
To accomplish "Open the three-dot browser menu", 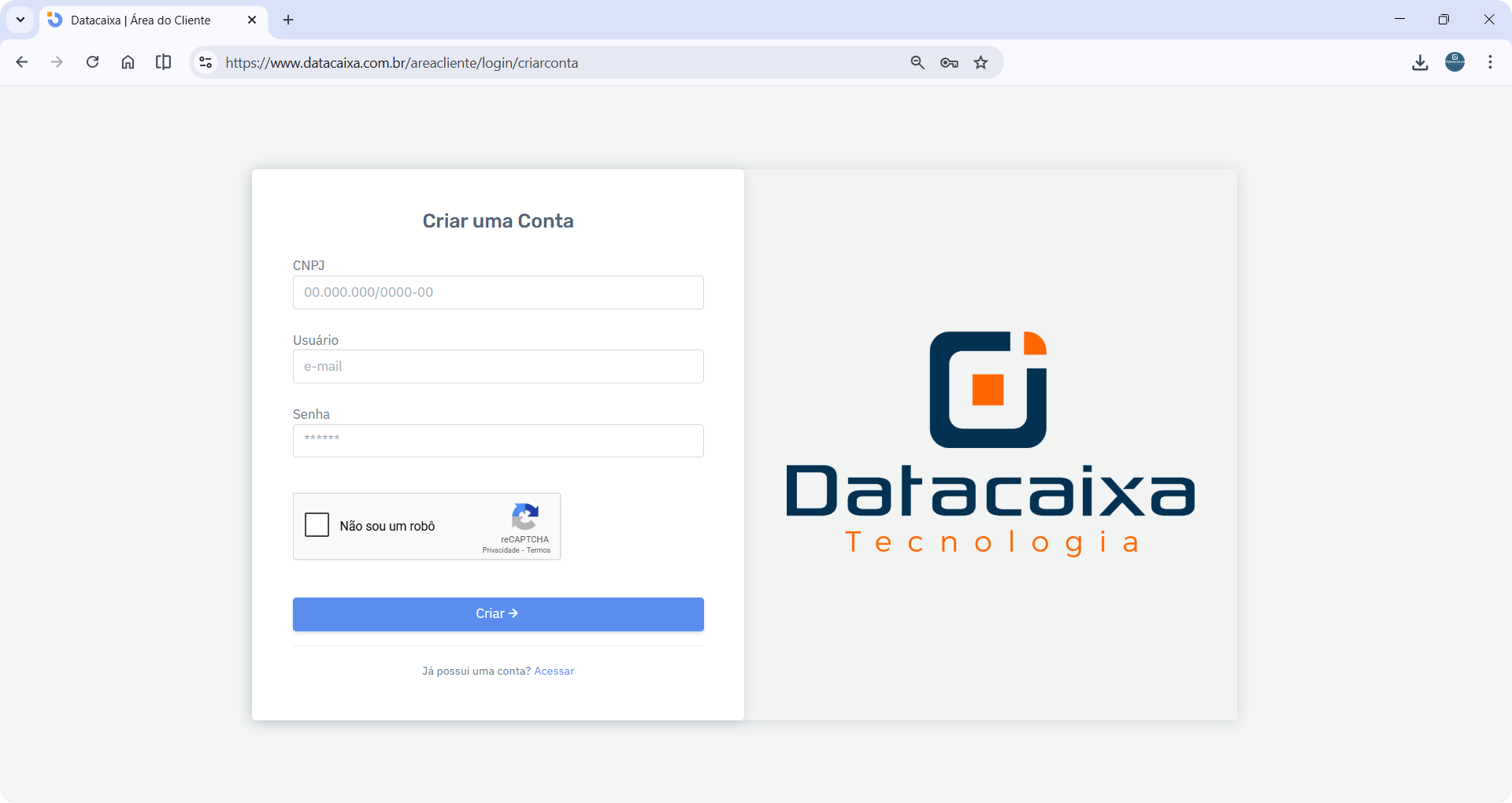I will point(1490,62).
